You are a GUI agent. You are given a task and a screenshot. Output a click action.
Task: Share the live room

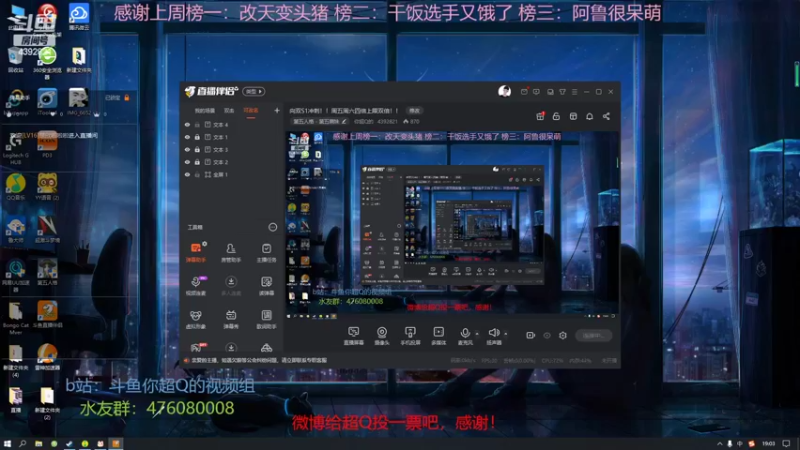tap(606, 116)
